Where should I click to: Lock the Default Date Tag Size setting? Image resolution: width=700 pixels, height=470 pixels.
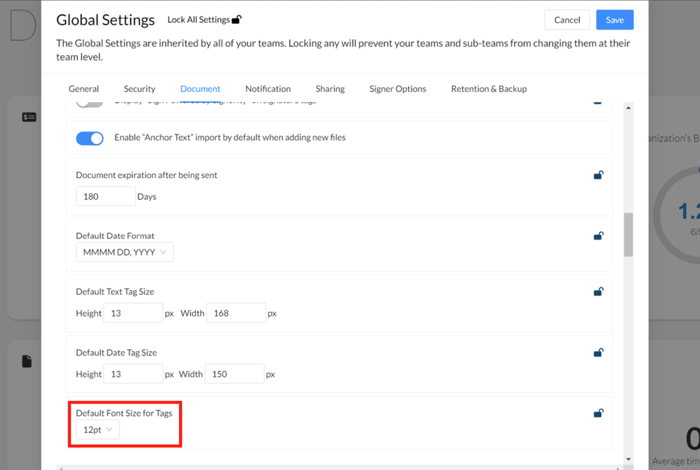[598, 352]
